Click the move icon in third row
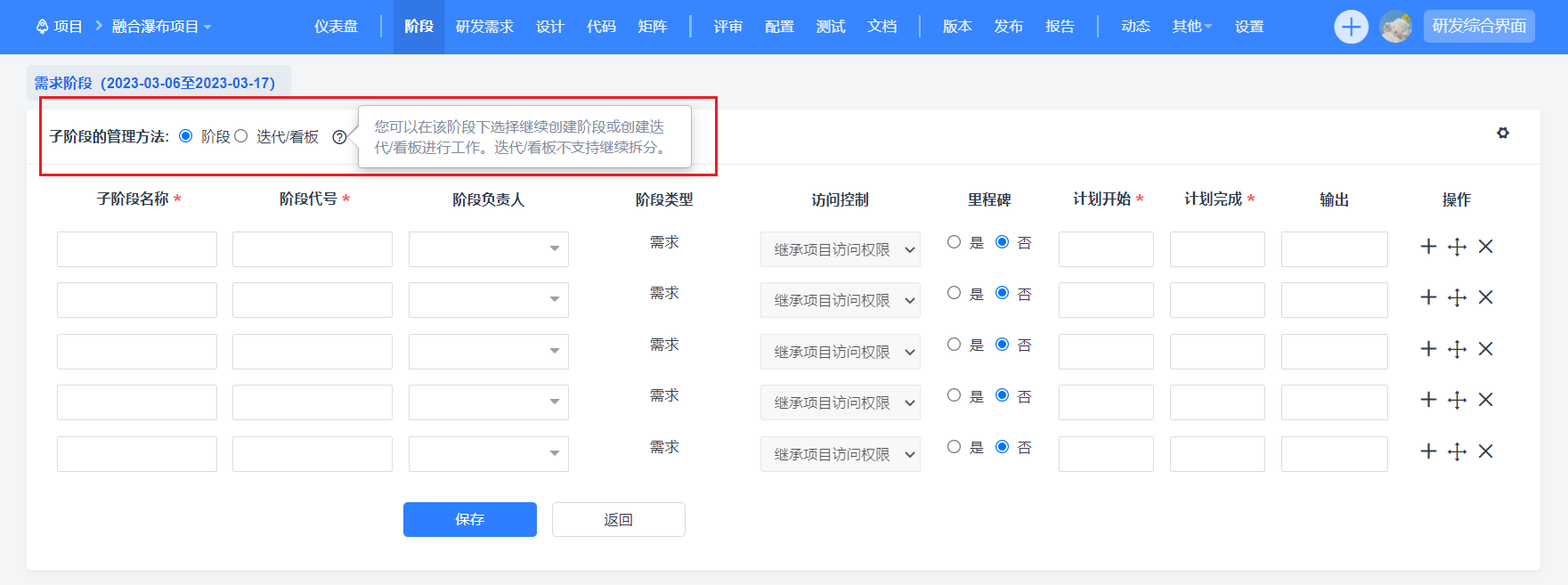 point(1457,349)
